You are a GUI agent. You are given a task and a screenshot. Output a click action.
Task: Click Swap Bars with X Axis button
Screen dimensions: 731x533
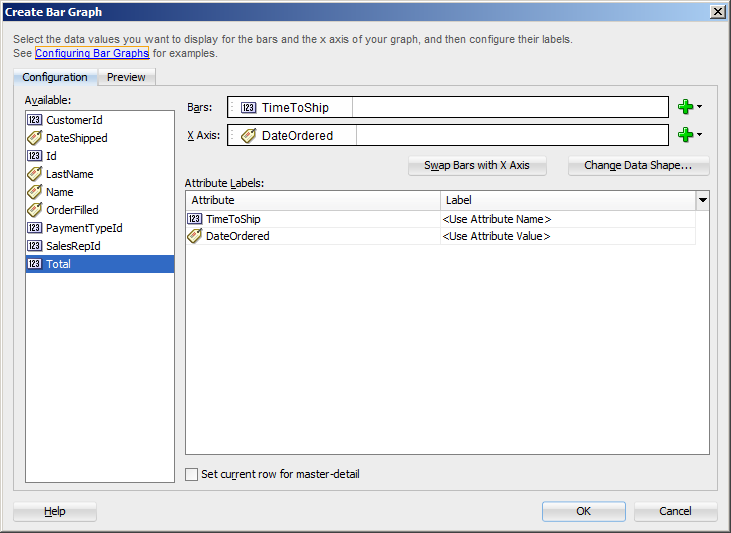click(477, 166)
